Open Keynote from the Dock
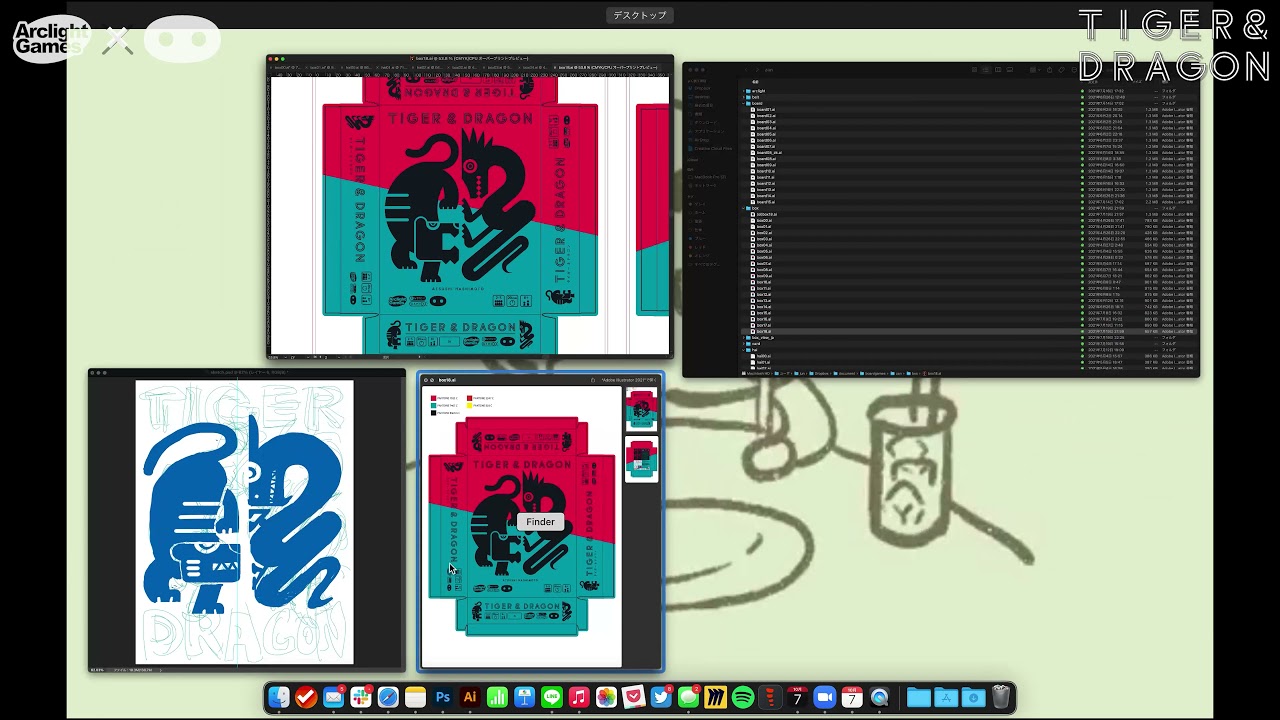Screen dimensions: 1280x720 [x=524, y=697]
